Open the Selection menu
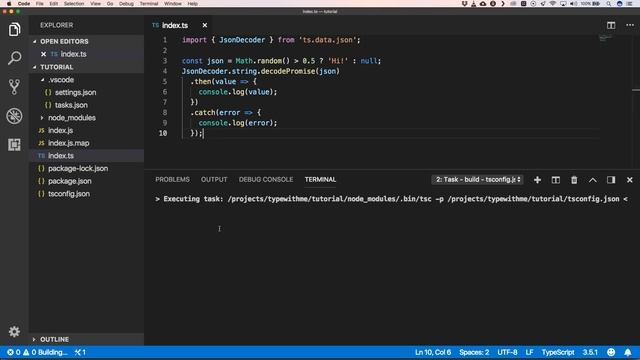The height and width of the screenshot is (360, 640). tap(74, 4)
